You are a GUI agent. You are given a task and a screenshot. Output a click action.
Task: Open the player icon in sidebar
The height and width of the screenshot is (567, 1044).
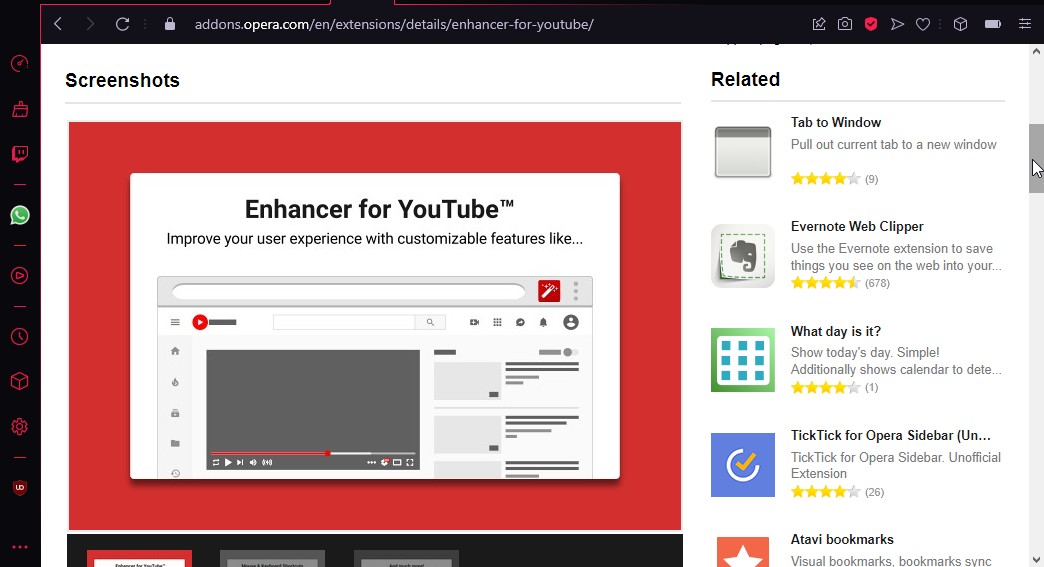pos(20,276)
